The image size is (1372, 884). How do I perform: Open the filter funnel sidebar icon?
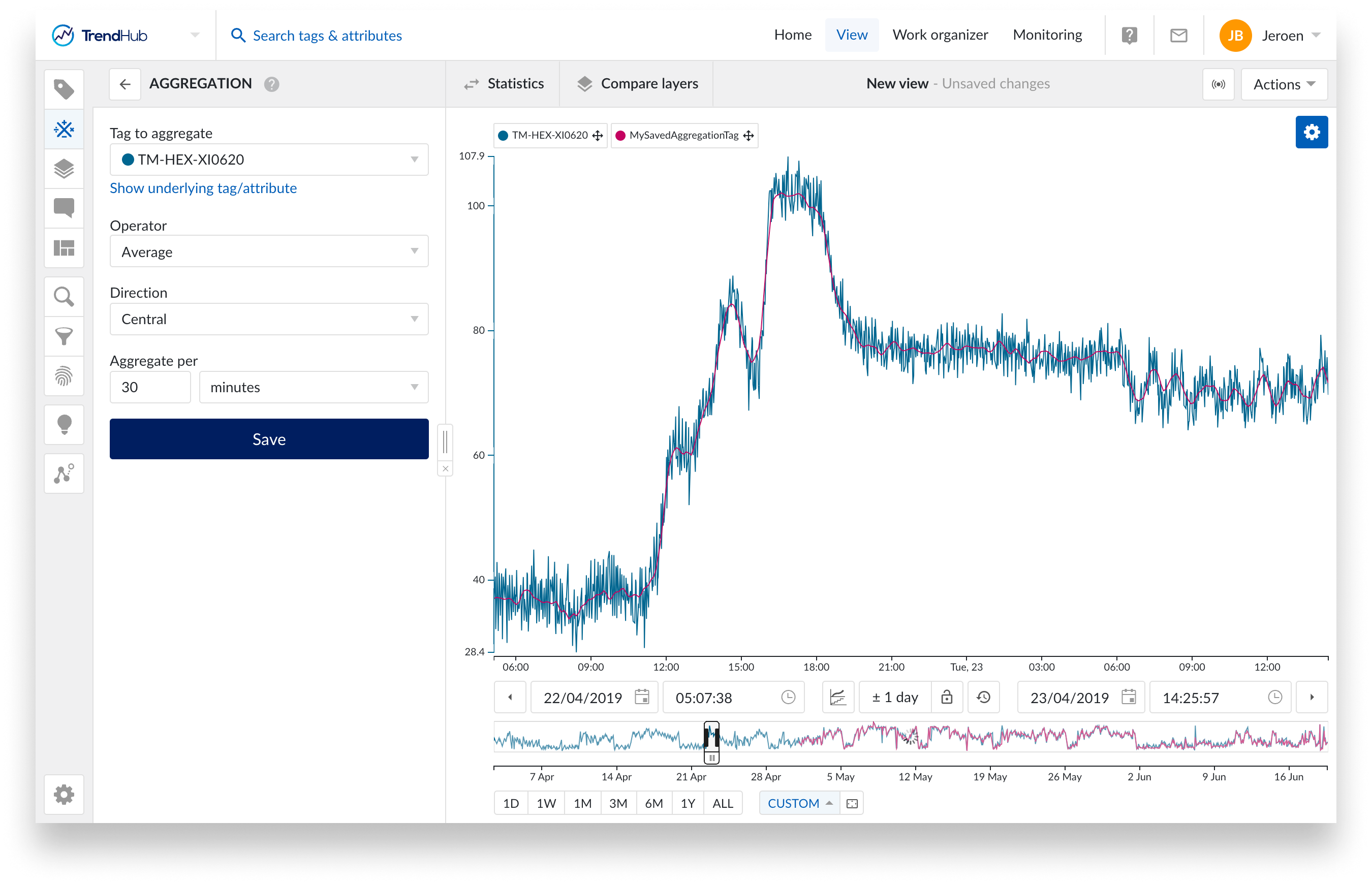(x=64, y=336)
